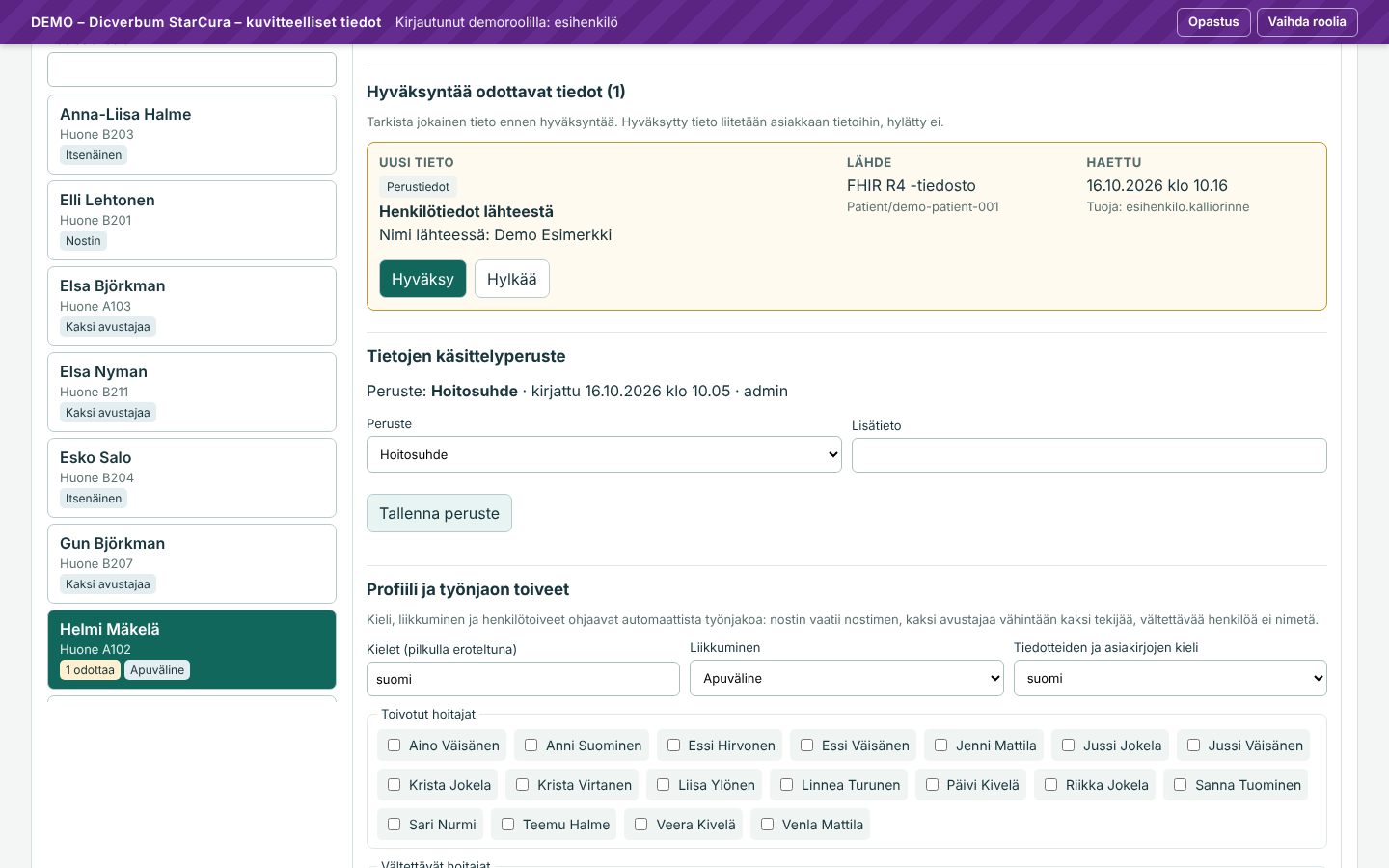
Task: Focus the Lisätieto input field
Action: coord(1089,455)
